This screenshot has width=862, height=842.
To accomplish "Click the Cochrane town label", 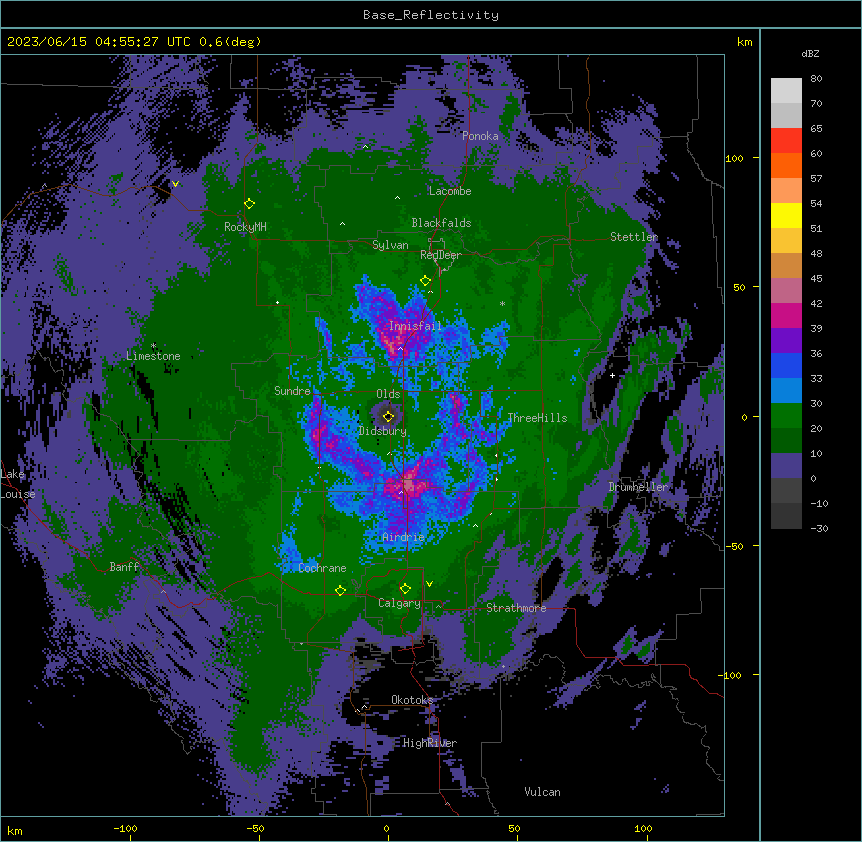I will (x=322, y=568).
